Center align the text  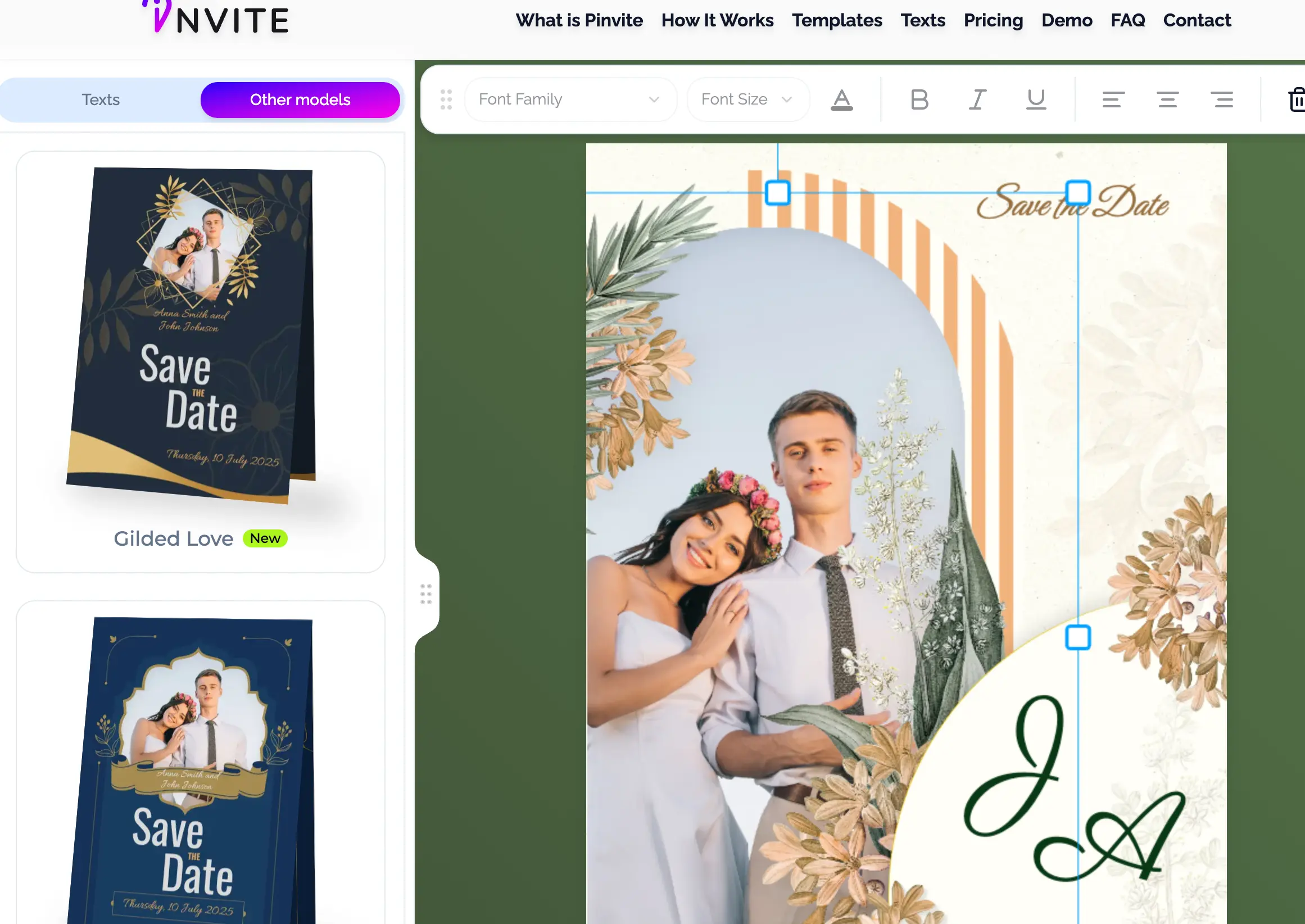coord(1167,99)
